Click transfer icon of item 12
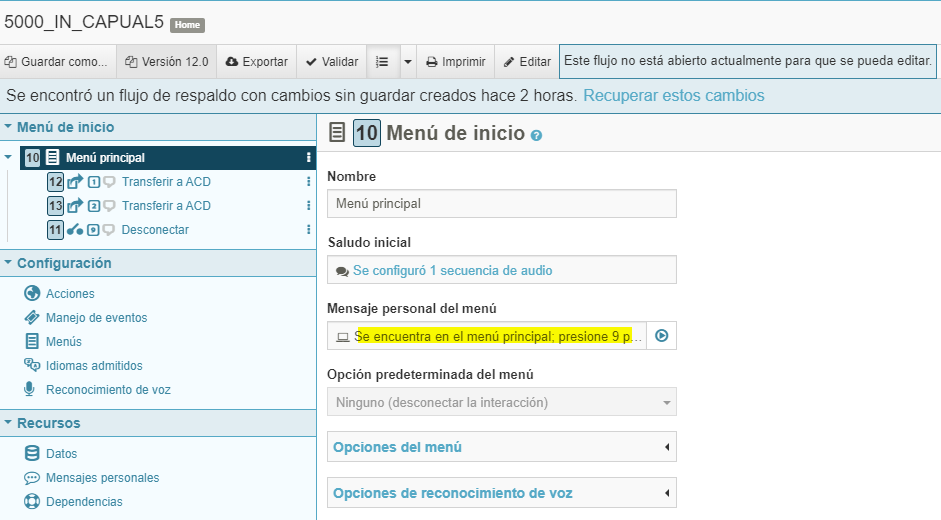The image size is (941, 520). point(75,181)
